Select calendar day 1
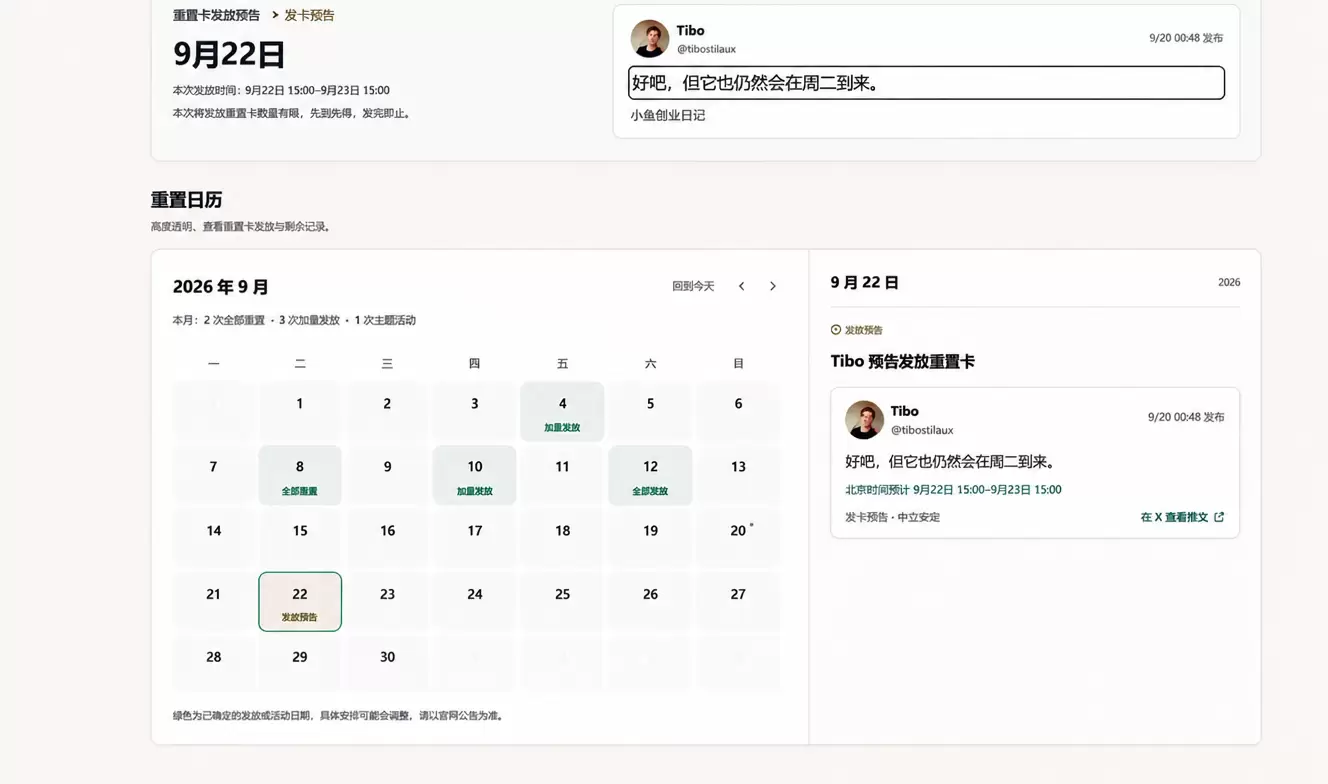 click(300, 411)
